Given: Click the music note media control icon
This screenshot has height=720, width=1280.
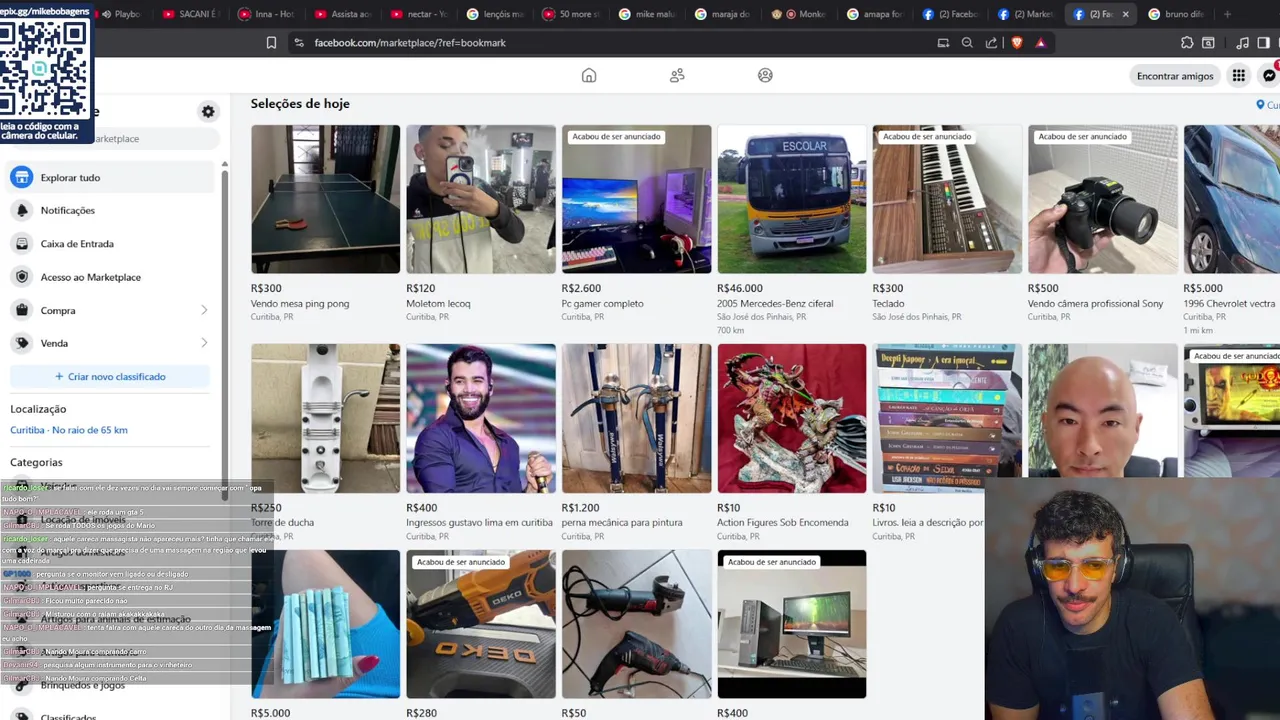Looking at the screenshot, I should click(x=1242, y=43).
